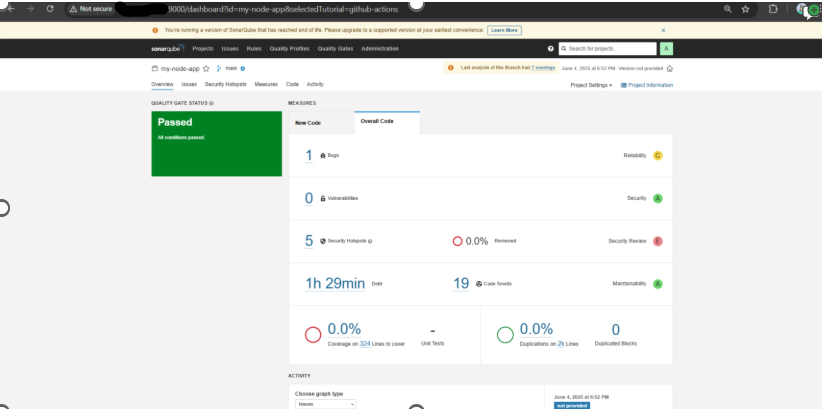This screenshot has width=822, height=409.
Task: Click the SonarQube logo
Action: click(167, 48)
